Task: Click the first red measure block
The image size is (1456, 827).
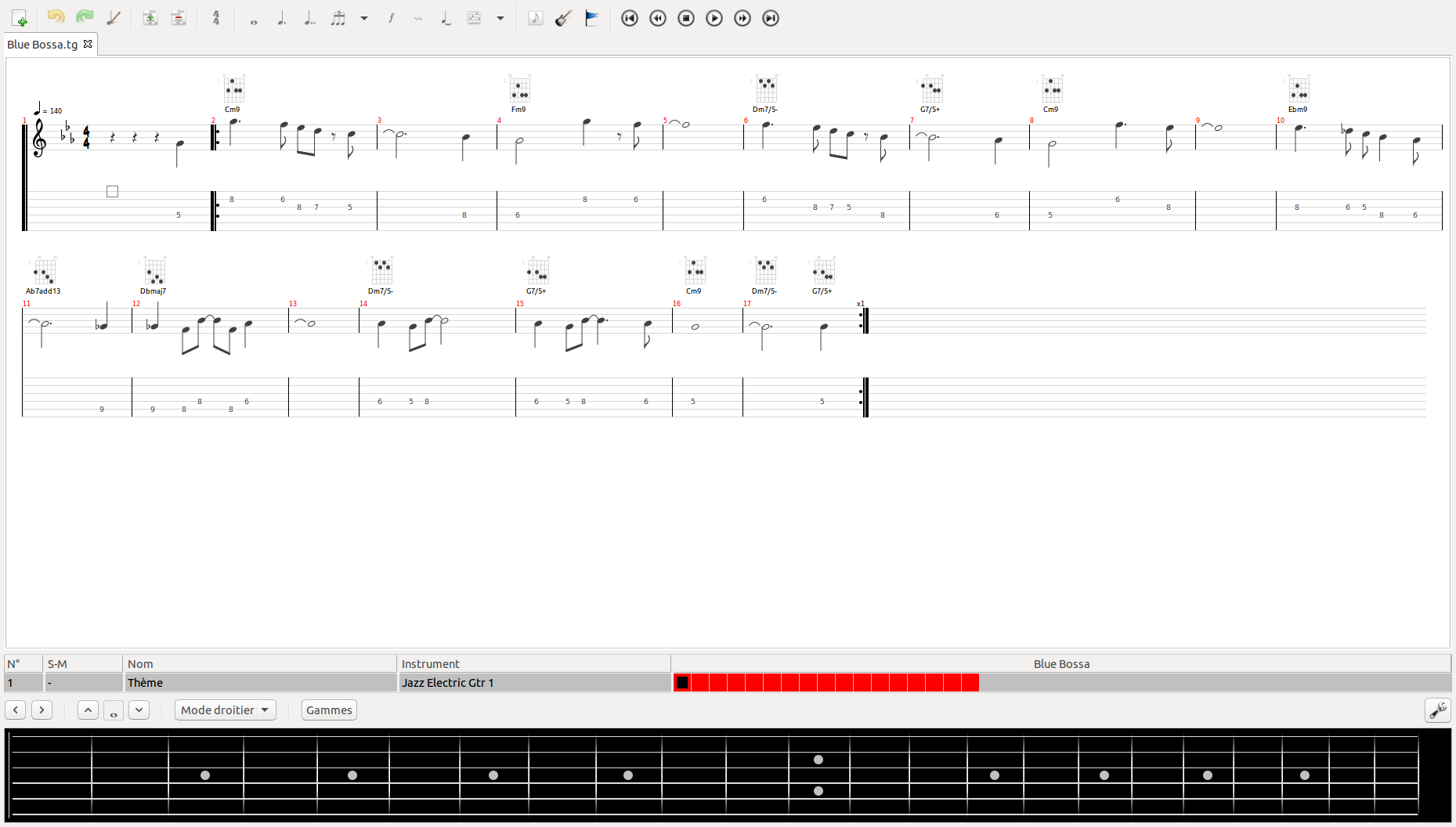Action: click(682, 683)
